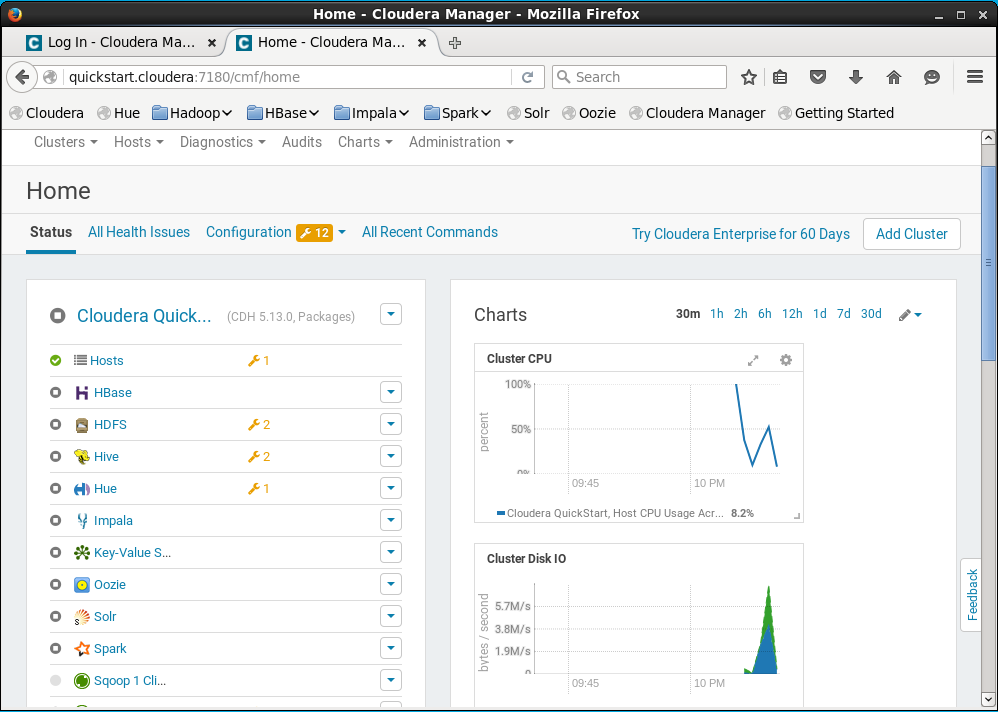Screen dimensions: 998x712
Task: Open Try Cloudera Enterprise for 60 Days
Action: tap(740, 233)
